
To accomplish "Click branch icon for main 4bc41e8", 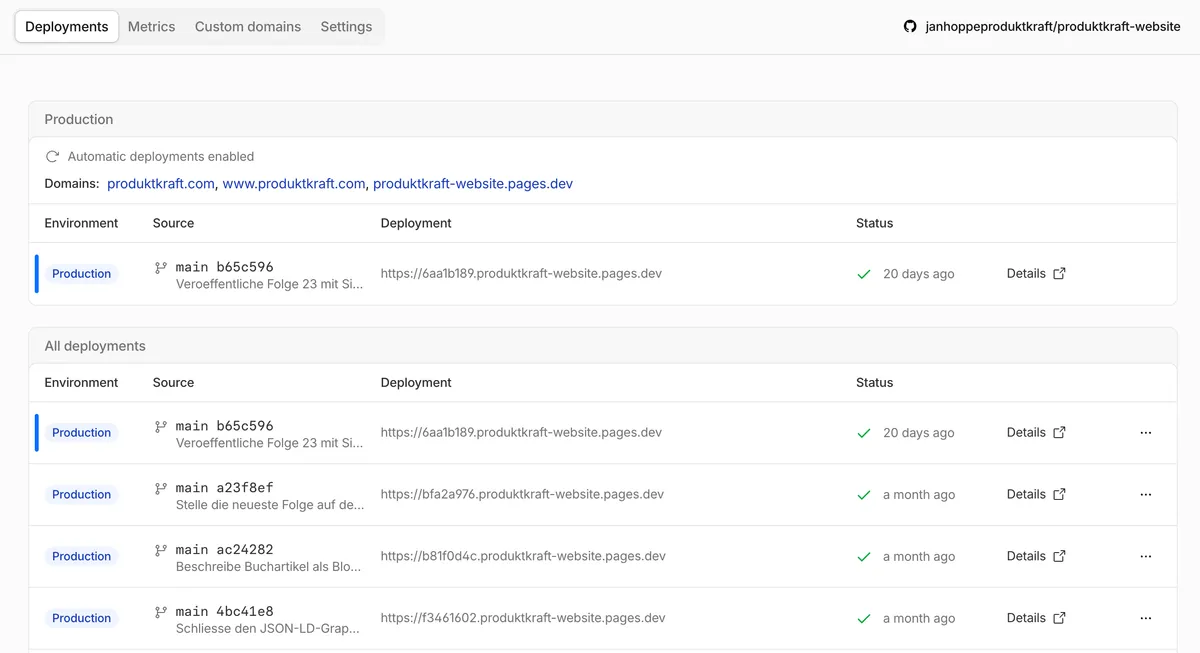I will 160,613.
